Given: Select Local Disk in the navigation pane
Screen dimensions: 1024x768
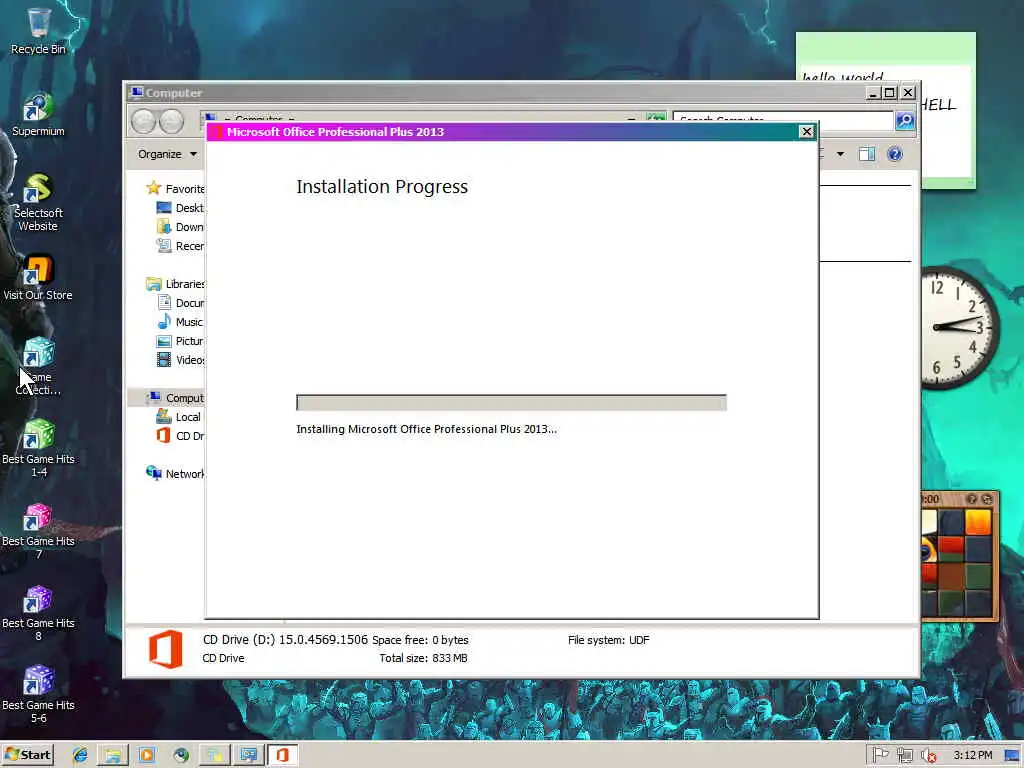Looking at the screenshot, I should pyautogui.click(x=180, y=416).
